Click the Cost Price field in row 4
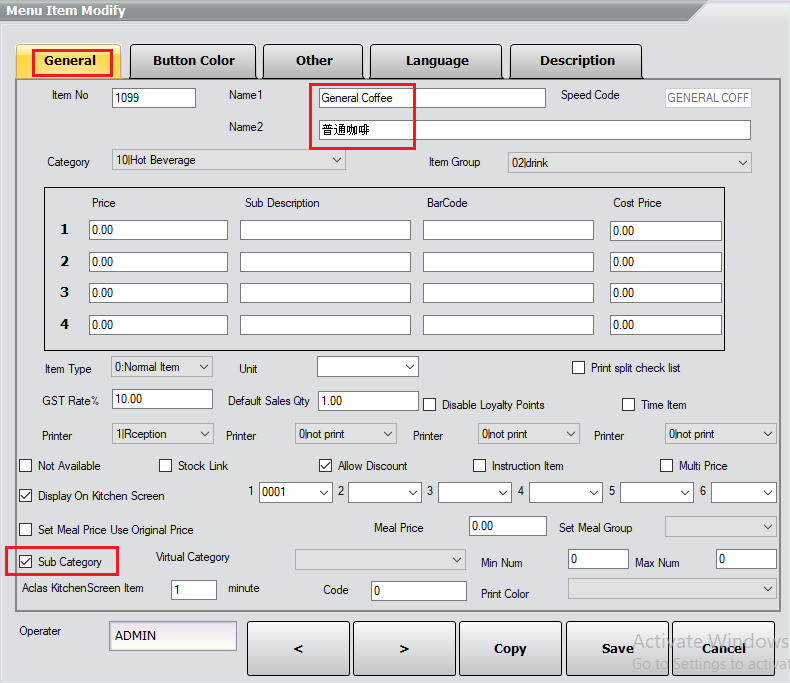Image resolution: width=790 pixels, height=683 pixels. pos(666,325)
